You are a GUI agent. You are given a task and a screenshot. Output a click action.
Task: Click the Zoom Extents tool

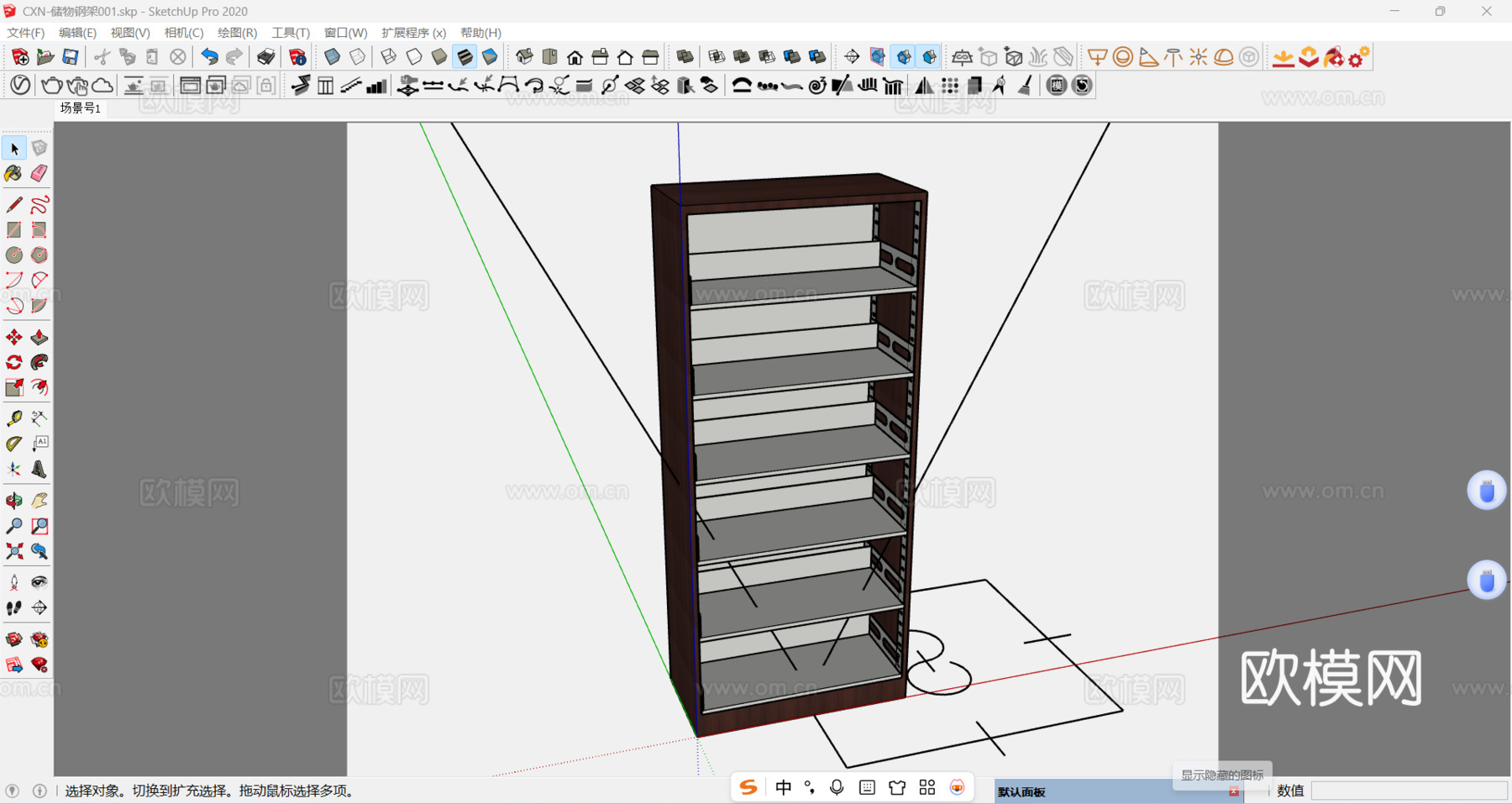pos(14,551)
